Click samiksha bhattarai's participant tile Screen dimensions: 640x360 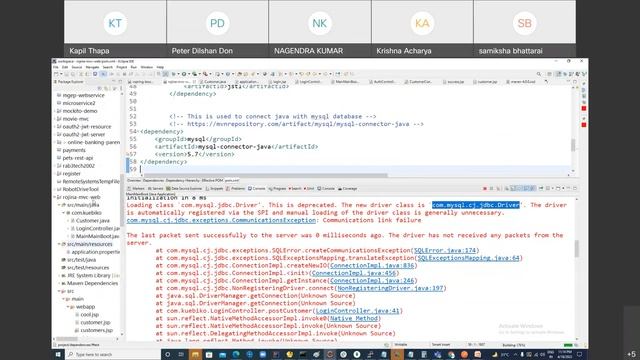point(525,29)
